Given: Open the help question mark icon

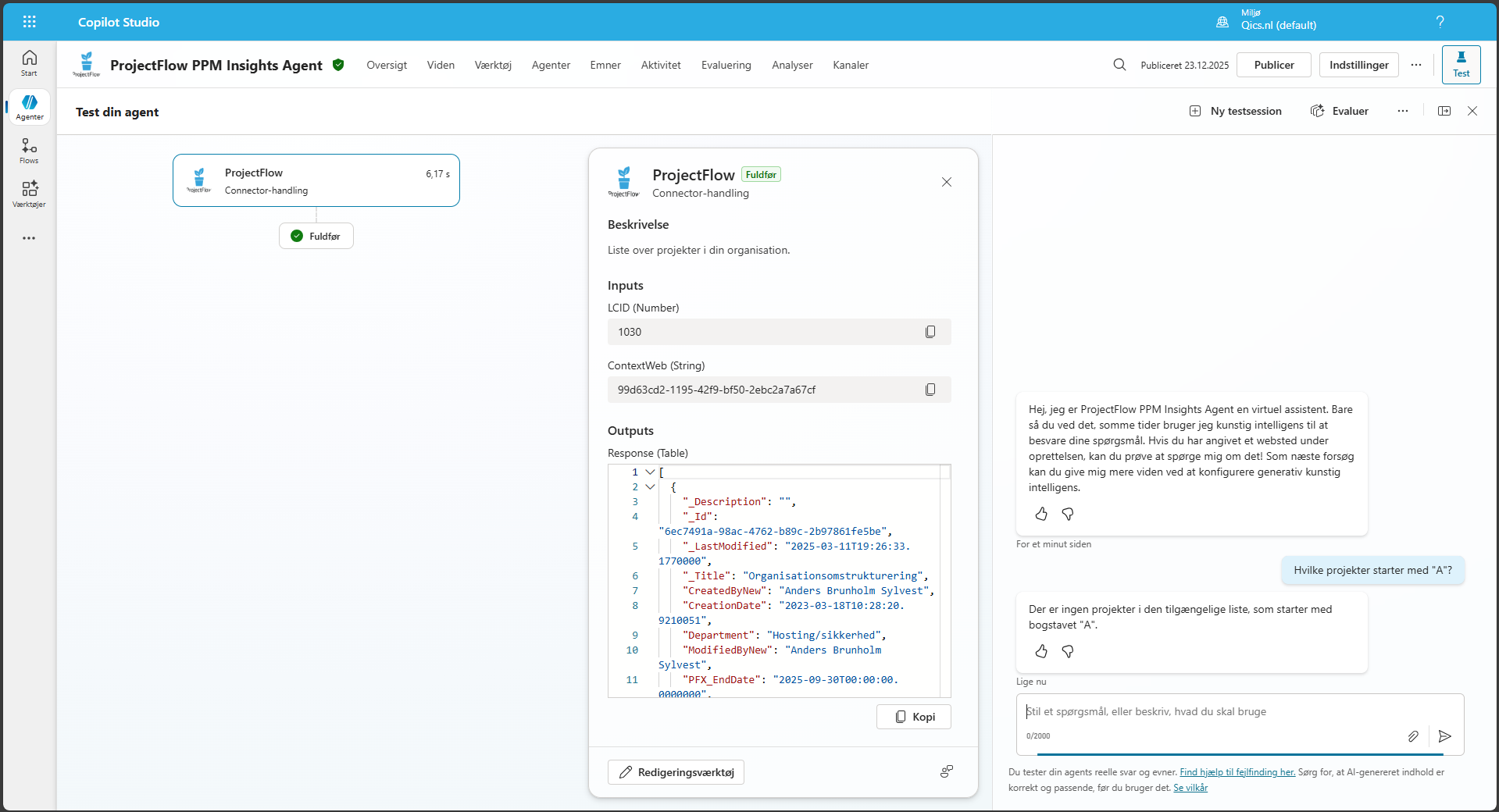Looking at the screenshot, I should tap(1440, 22).
